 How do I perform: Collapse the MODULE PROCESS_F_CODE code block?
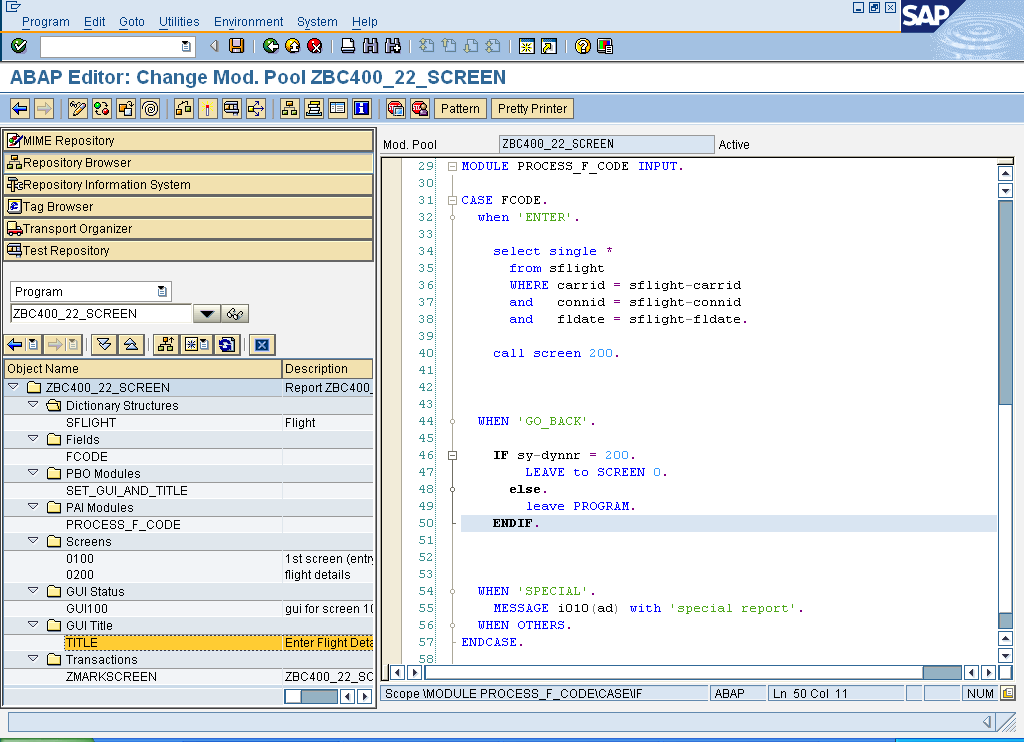coord(452,167)
